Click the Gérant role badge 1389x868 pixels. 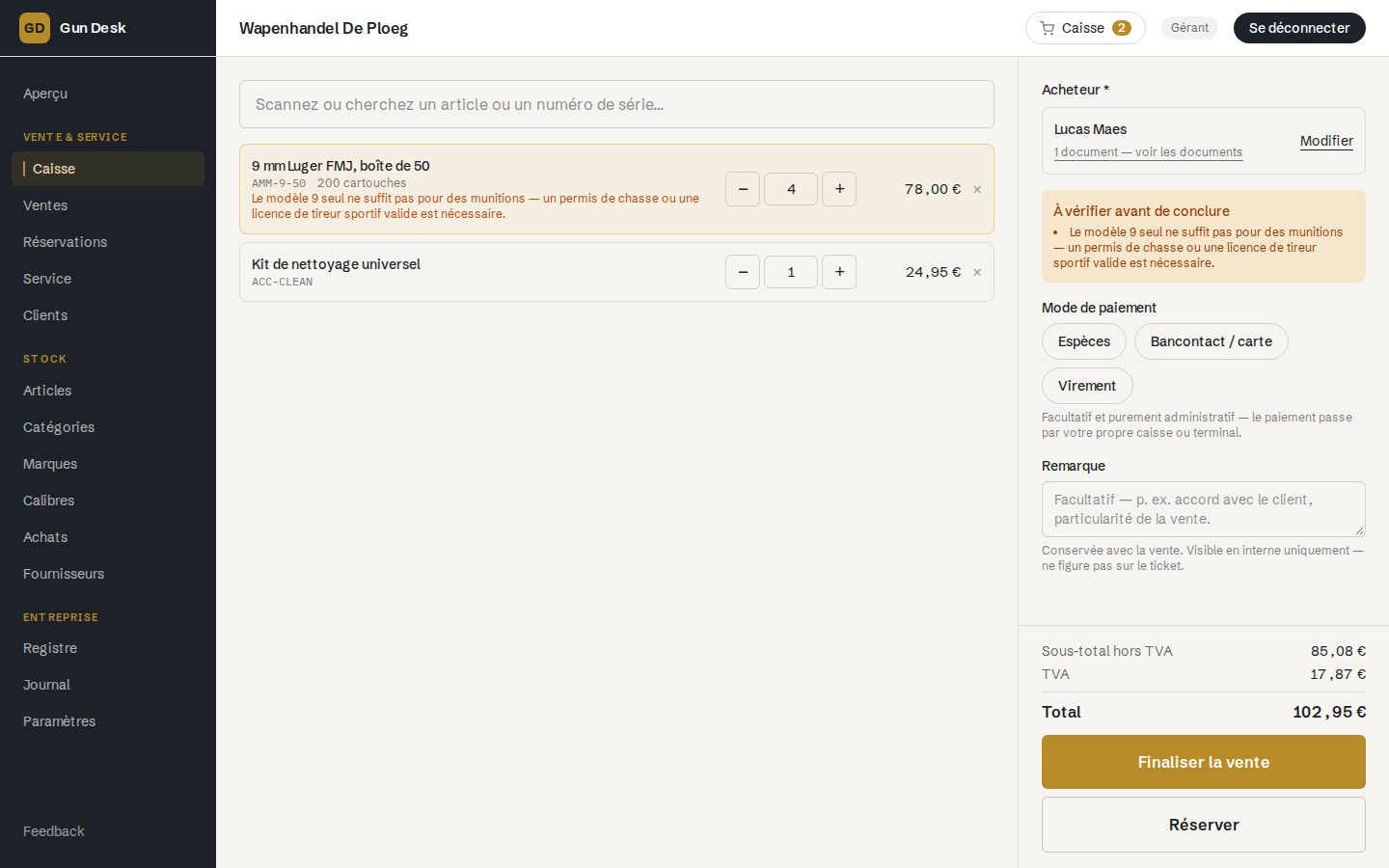coord(1189,28)
